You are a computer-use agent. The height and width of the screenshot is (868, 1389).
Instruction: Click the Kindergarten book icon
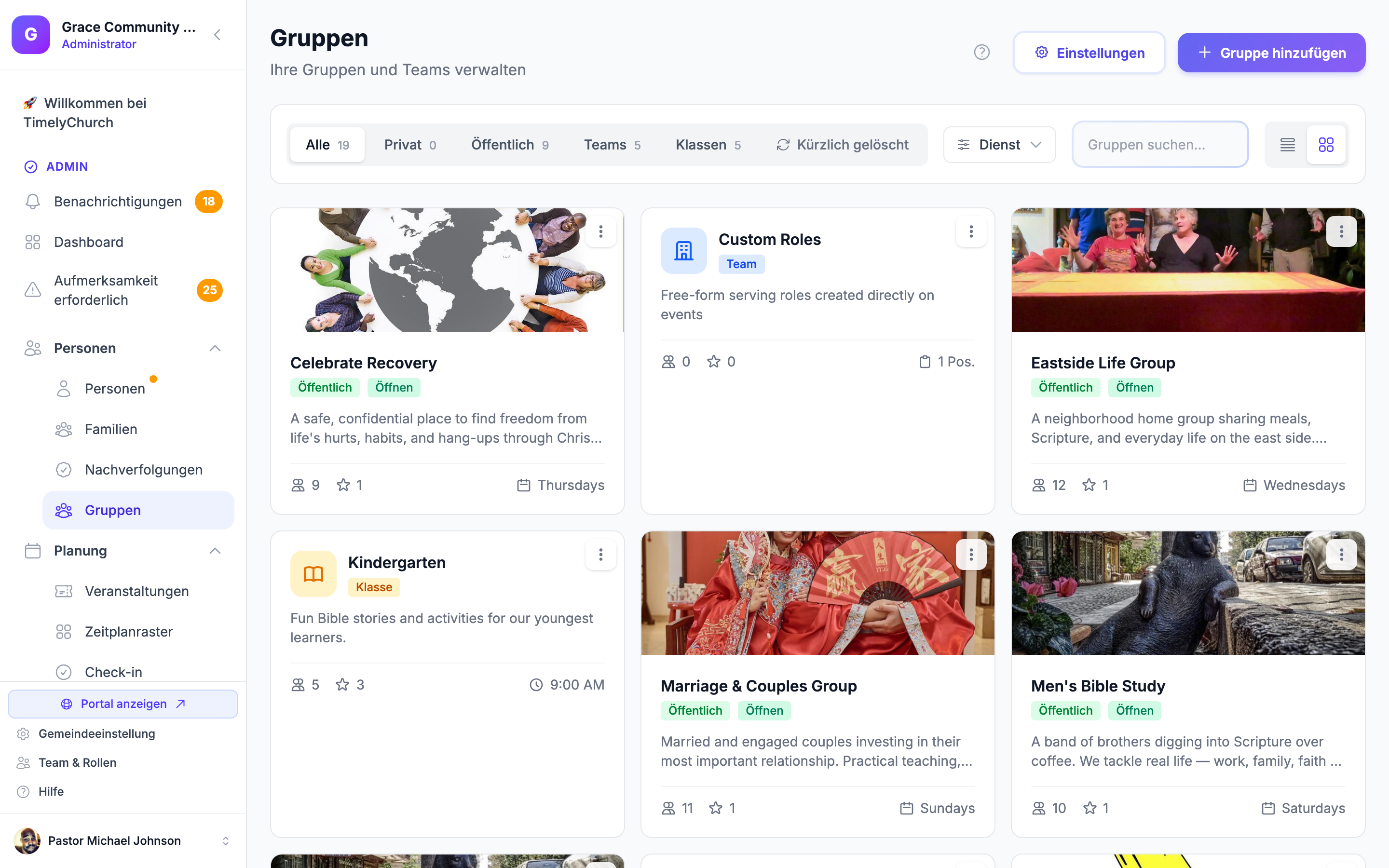(x=313, y=574)
